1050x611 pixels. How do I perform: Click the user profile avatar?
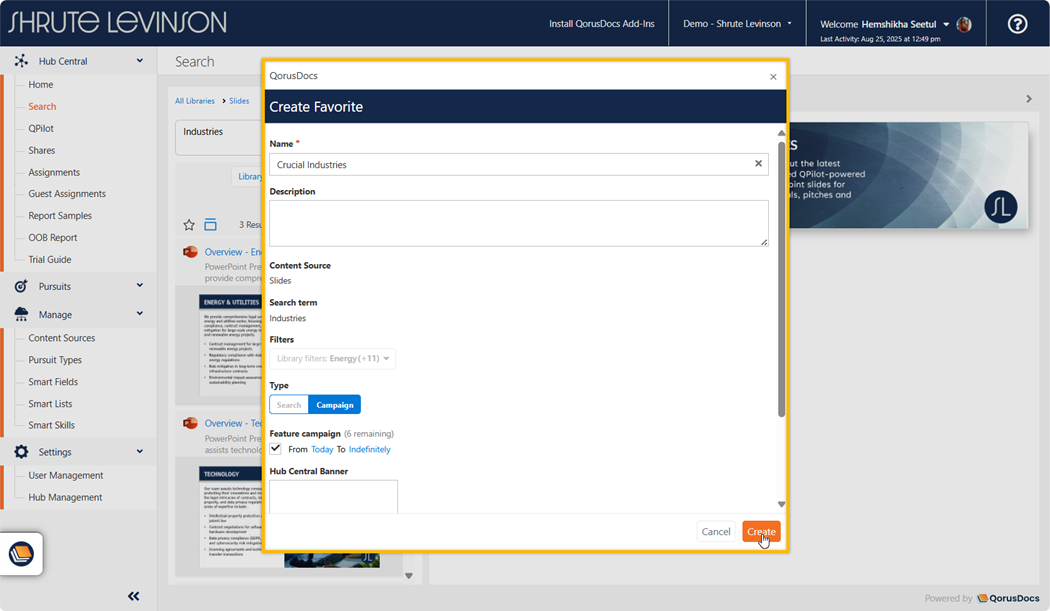pos(964,24)
